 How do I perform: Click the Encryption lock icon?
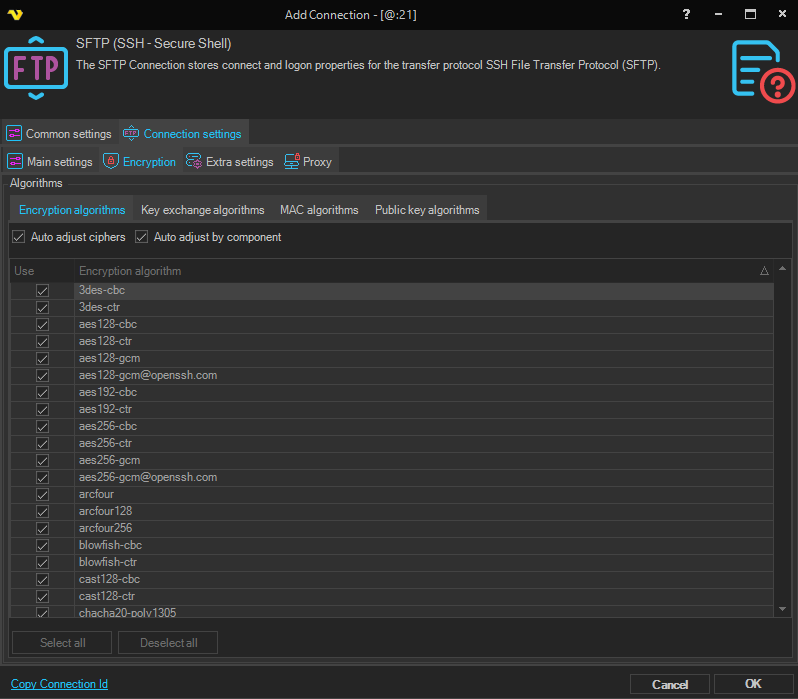tap(111, 162)
